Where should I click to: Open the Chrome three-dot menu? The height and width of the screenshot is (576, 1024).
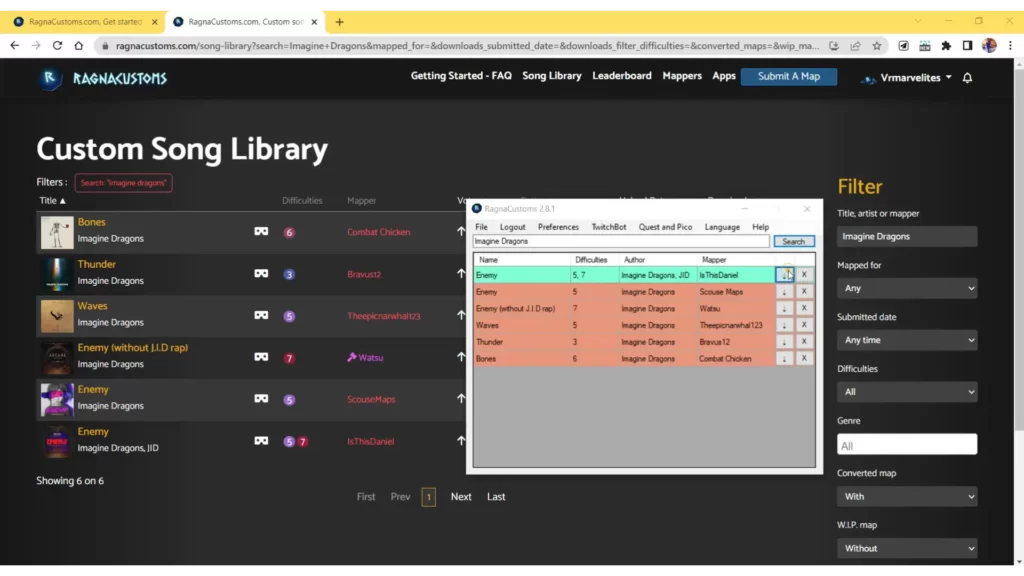click(x=1010, y=46)
